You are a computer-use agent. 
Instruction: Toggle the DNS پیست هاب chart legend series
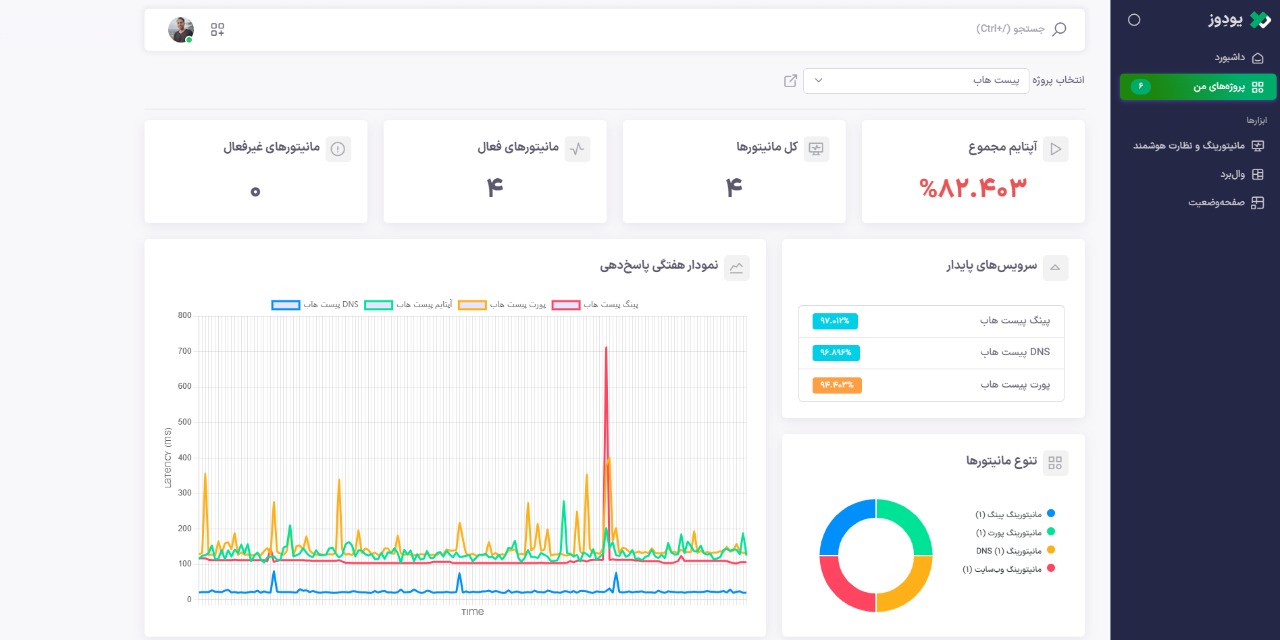[x=286, y=304]
